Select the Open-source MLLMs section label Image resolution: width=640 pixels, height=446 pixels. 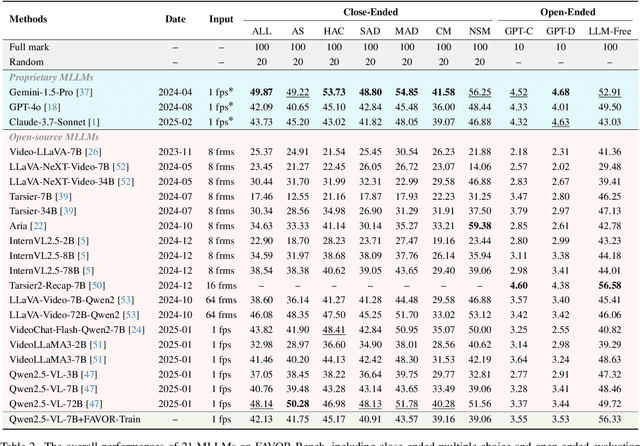point(49,137)
